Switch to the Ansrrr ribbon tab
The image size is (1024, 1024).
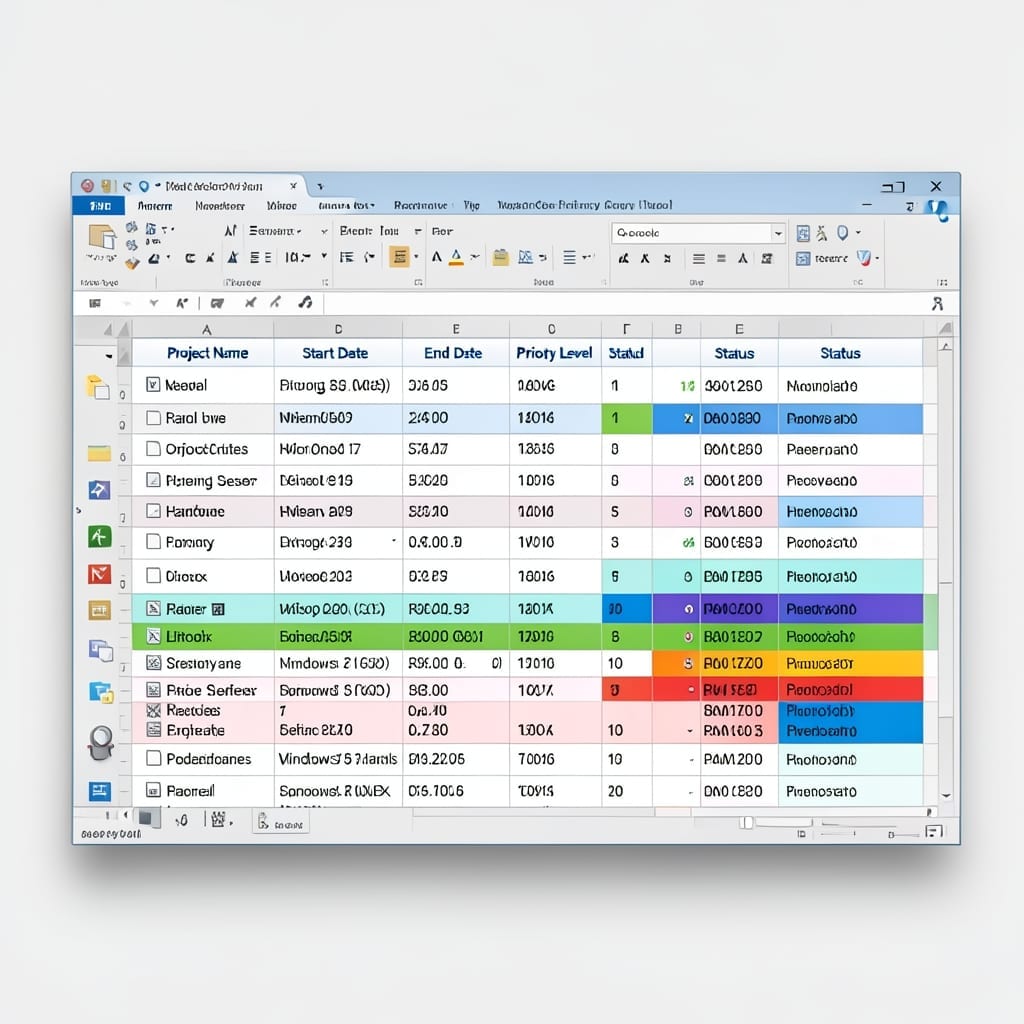(x=155, y=206)
